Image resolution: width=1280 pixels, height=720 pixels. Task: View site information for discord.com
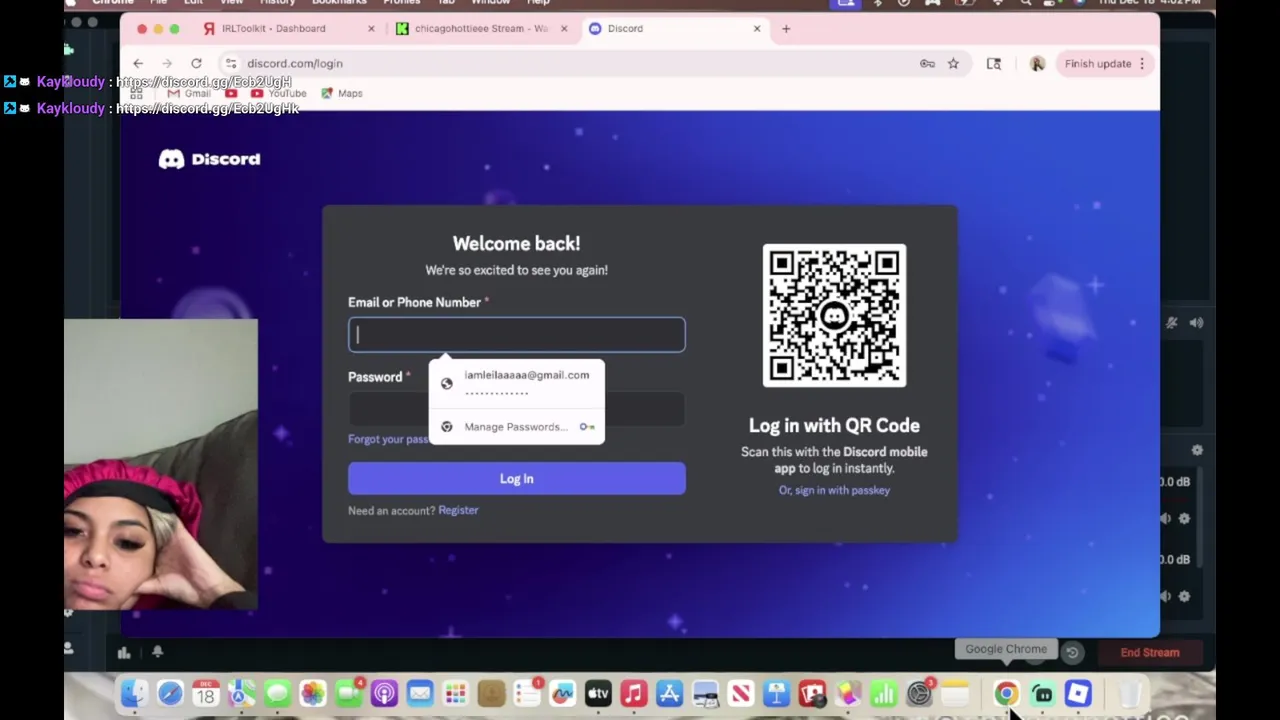[231, 63]
